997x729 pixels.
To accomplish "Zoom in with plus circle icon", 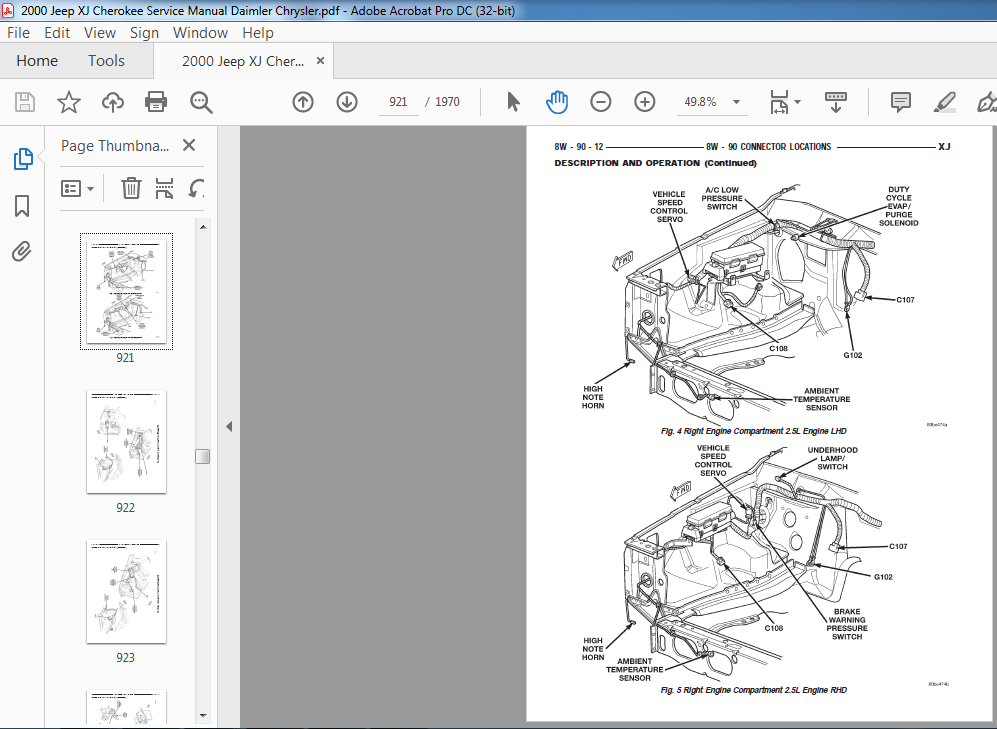I will (x=644, y=102).
